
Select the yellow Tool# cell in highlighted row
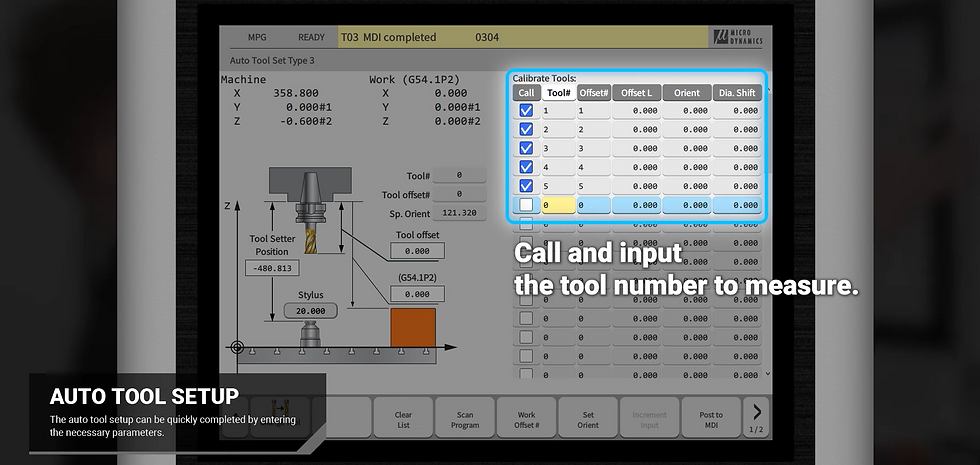[x=558, y=205]
